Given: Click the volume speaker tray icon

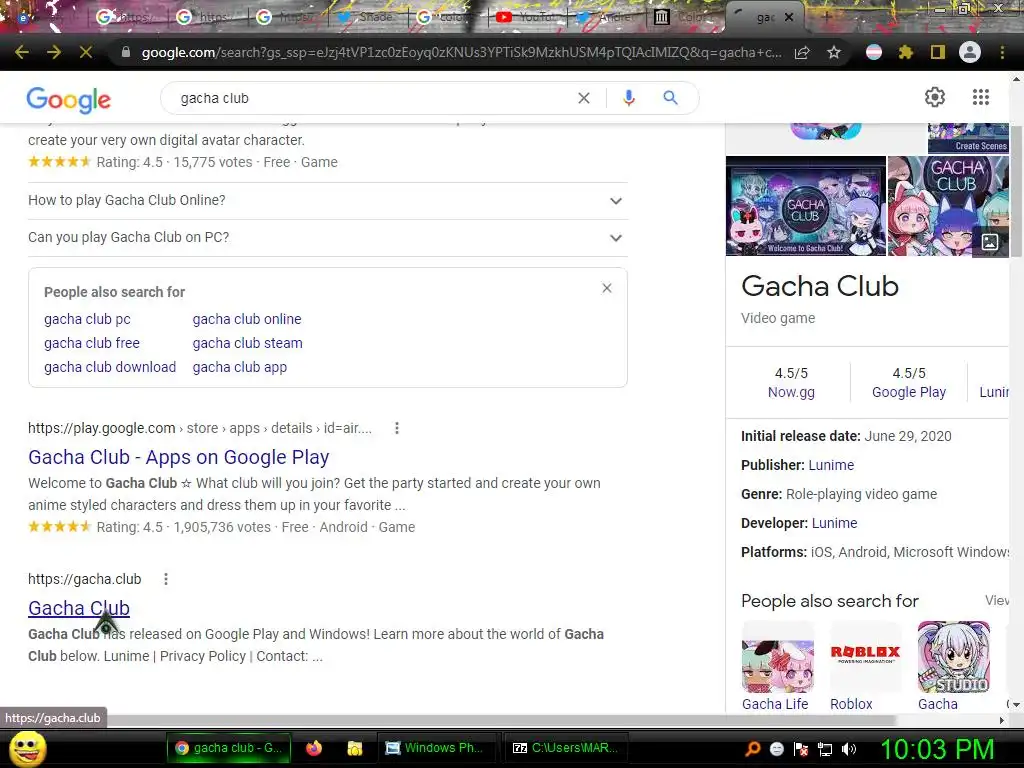Looking at the screenshot, I should 849,749.
